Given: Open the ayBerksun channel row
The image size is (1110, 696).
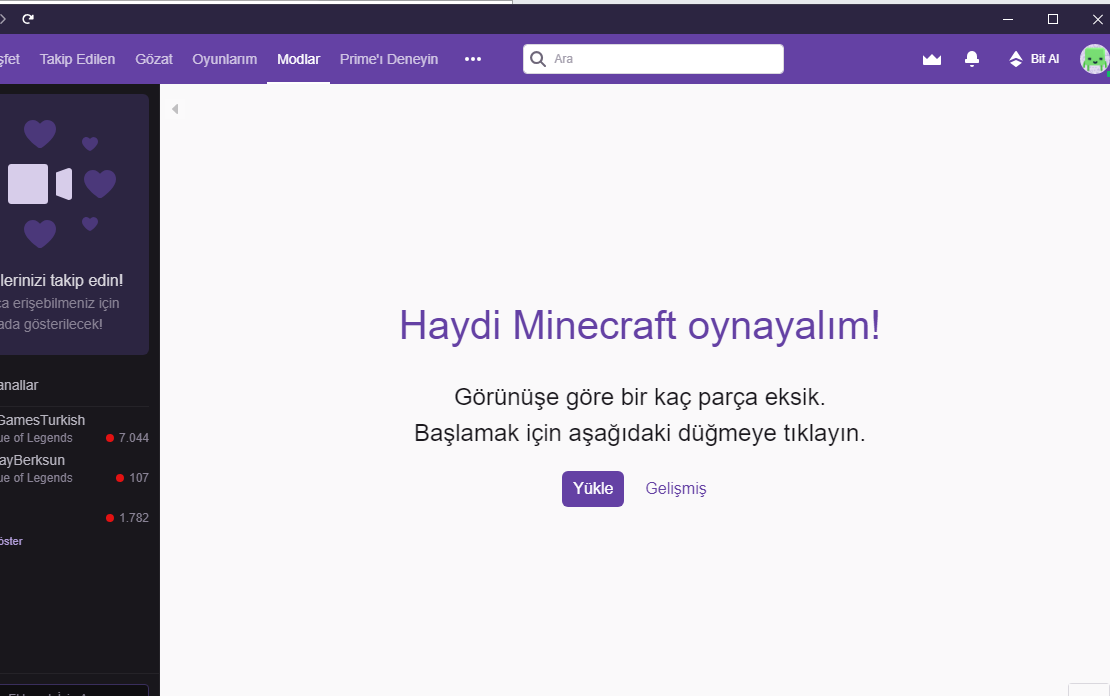Looking at the screenshot, I should [74, 468].
